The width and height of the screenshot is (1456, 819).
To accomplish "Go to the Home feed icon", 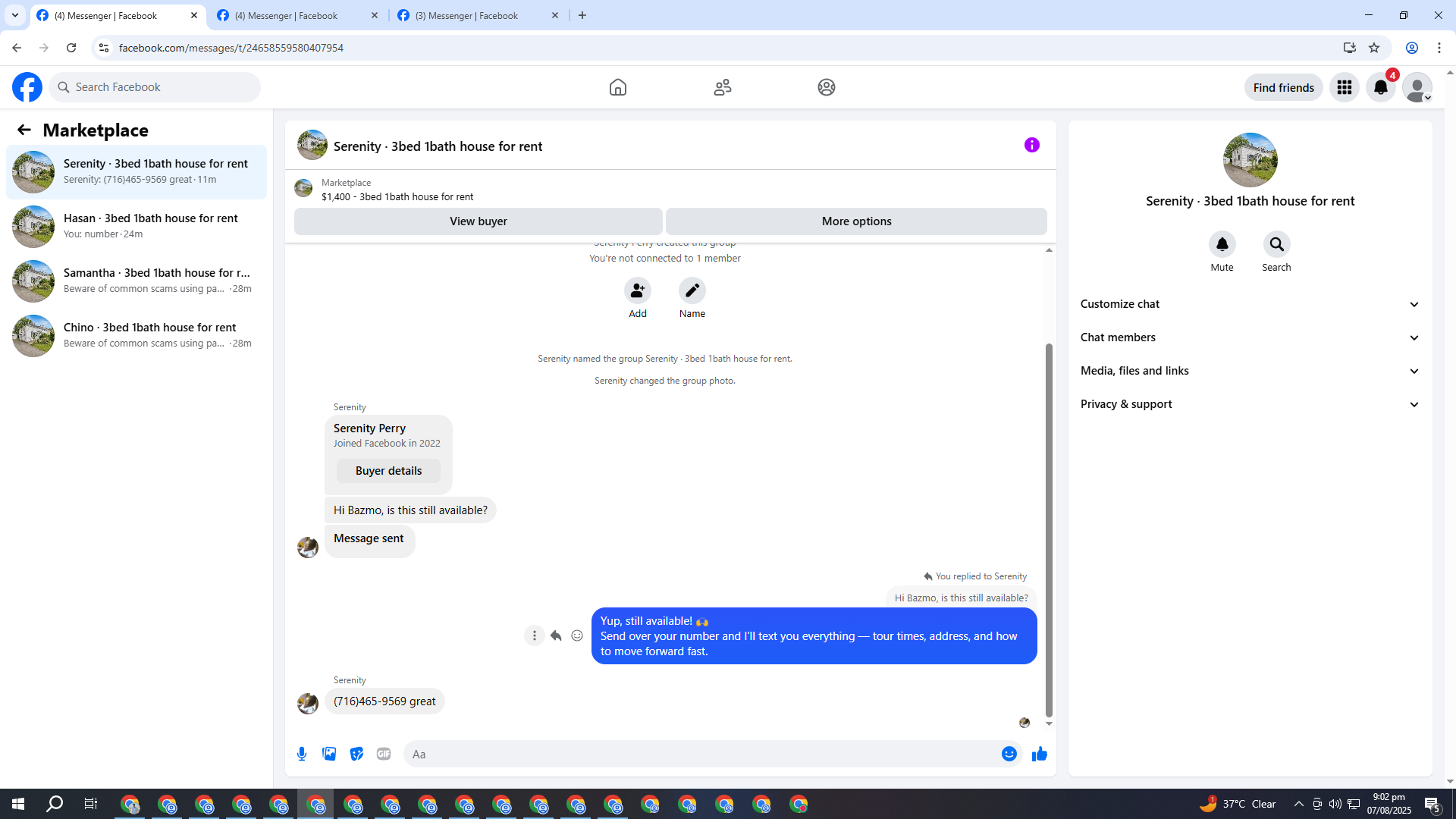I will pos(618,87).
